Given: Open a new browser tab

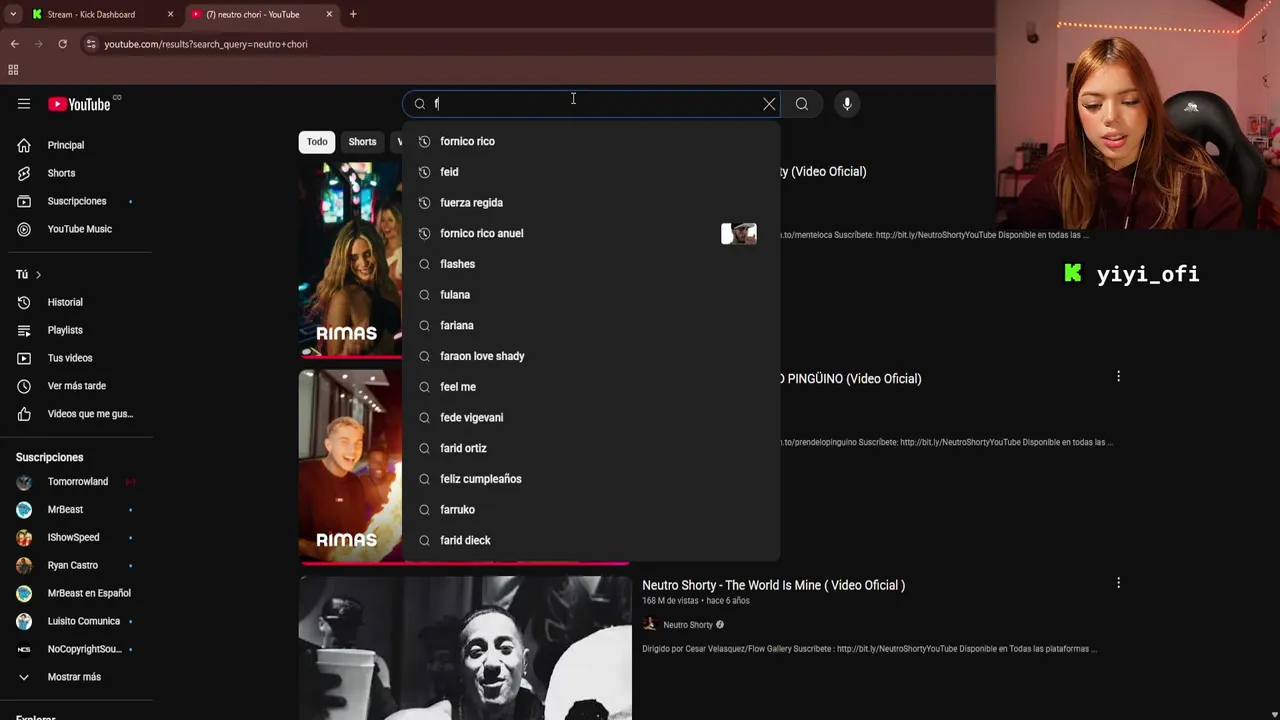Looking at the screenshot, I should coord(353,14).
